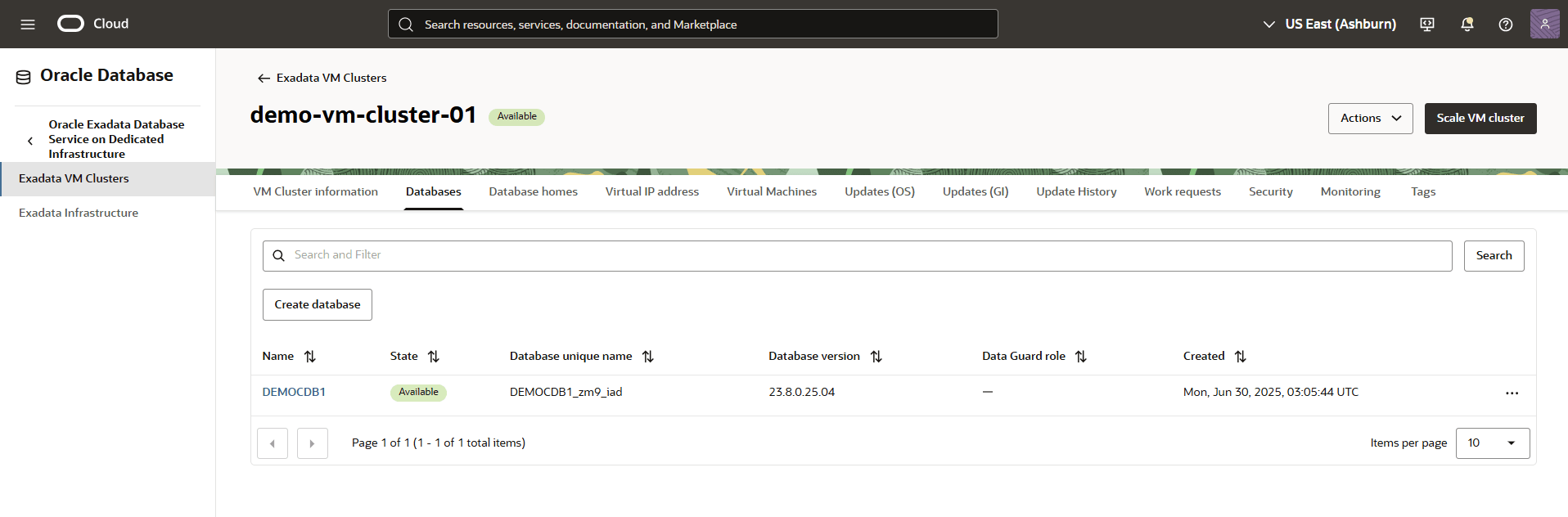Screen dimensions: 1568x517
Task: Open the US East (Ashburn) region selector
Action: (x=1330, y=25)
